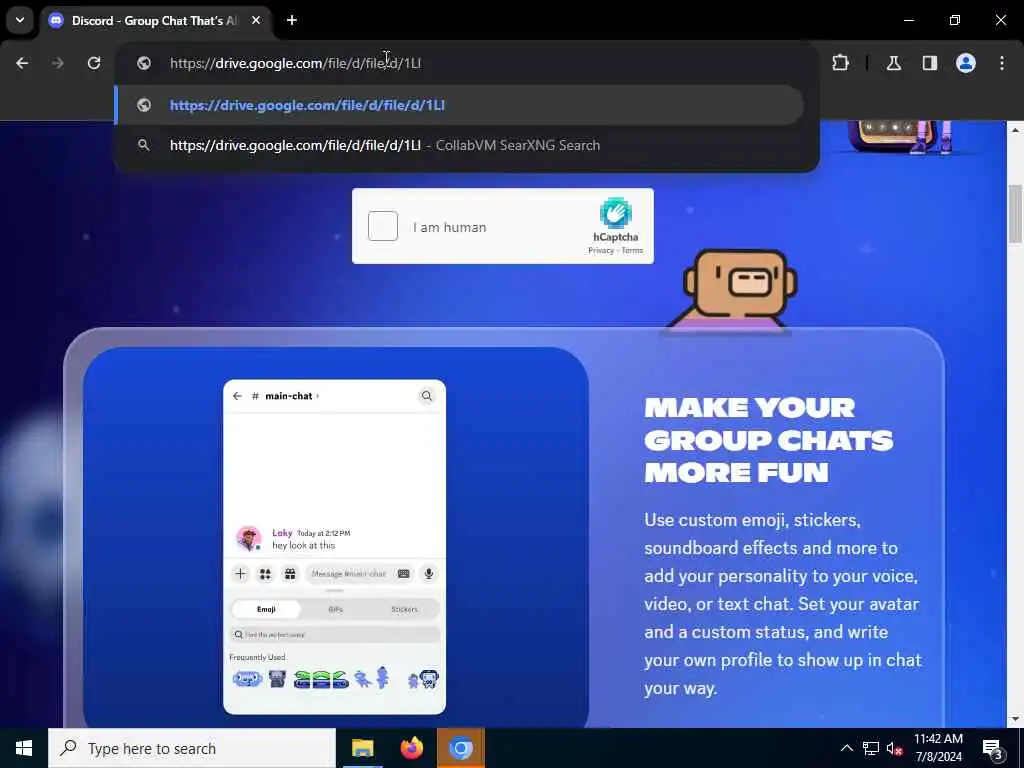Click the browser back arrow
1024x768 pixels.
click(x=22, y=63)
